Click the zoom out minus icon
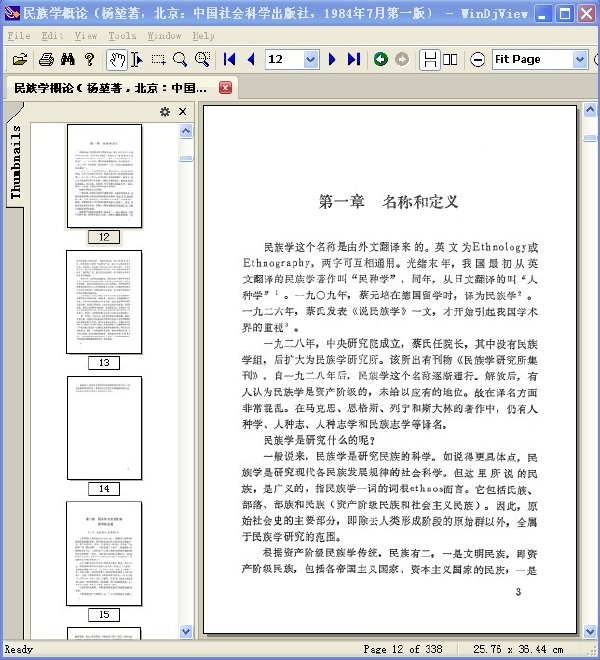600x660 pixels. tap(477, 59)
